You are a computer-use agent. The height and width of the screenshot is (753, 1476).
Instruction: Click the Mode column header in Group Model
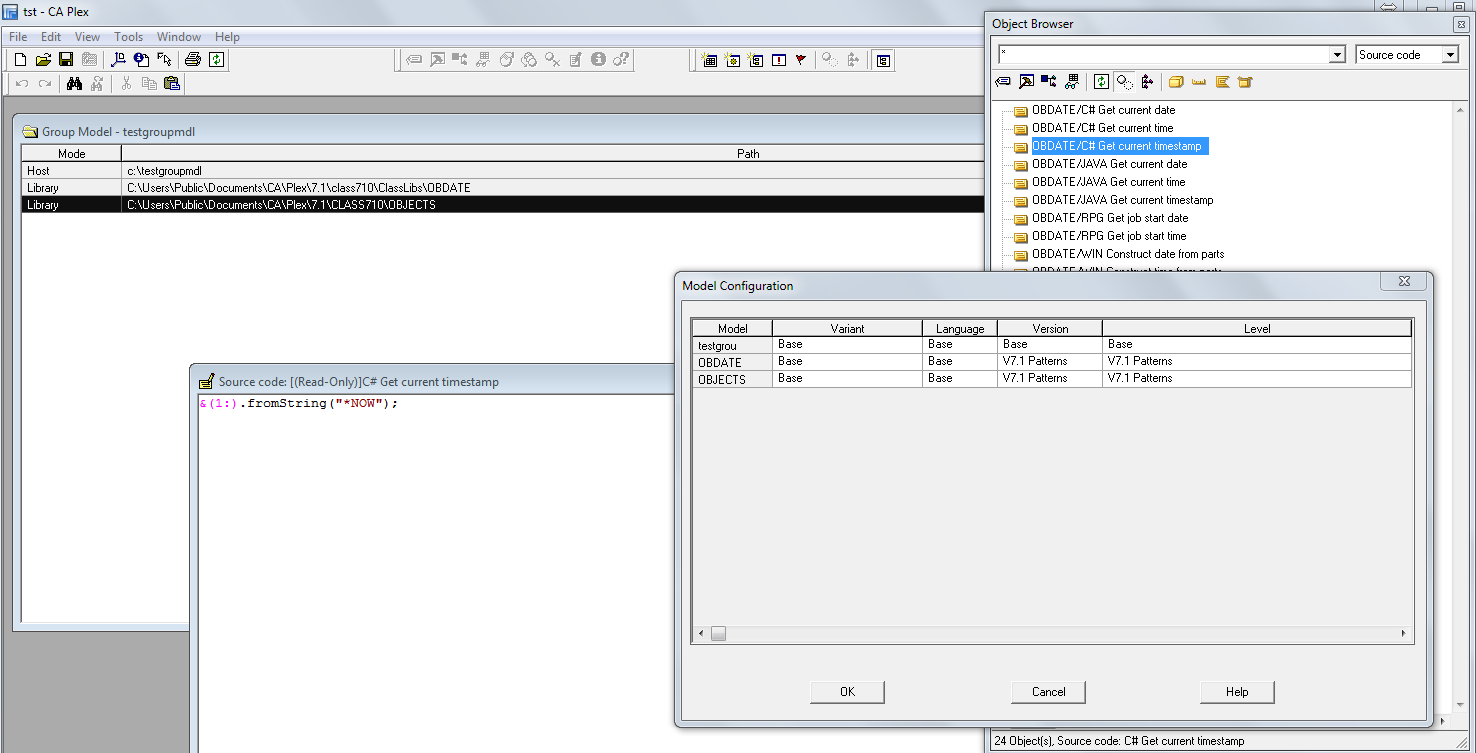coord(72,154)
